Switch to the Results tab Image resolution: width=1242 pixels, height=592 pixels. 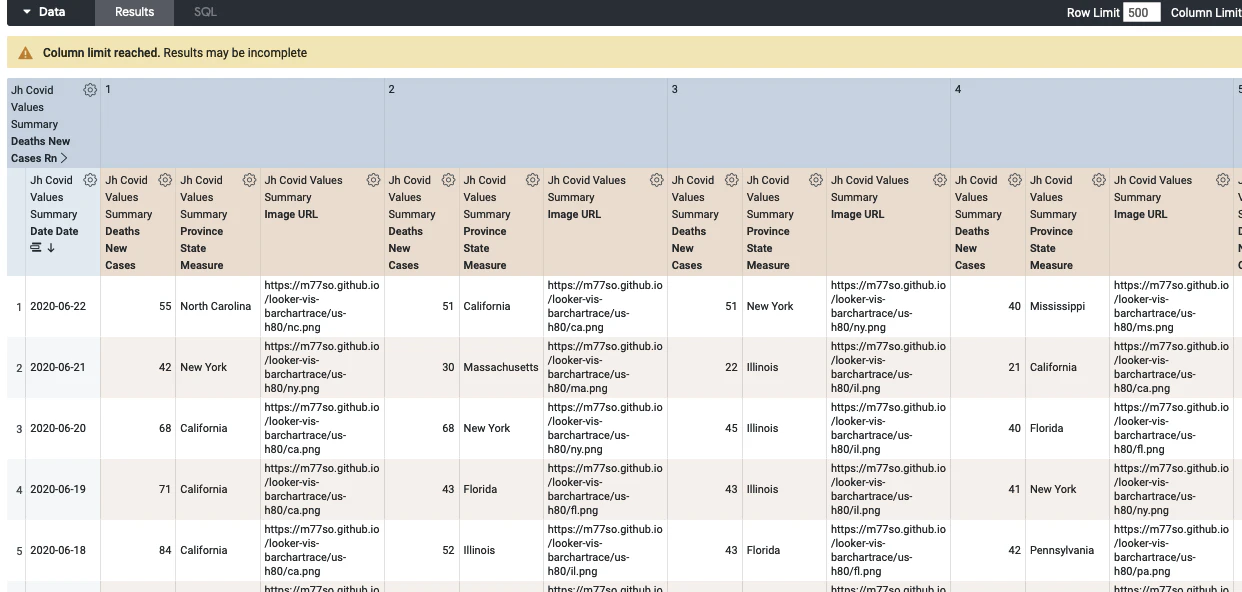coord(134,12)
